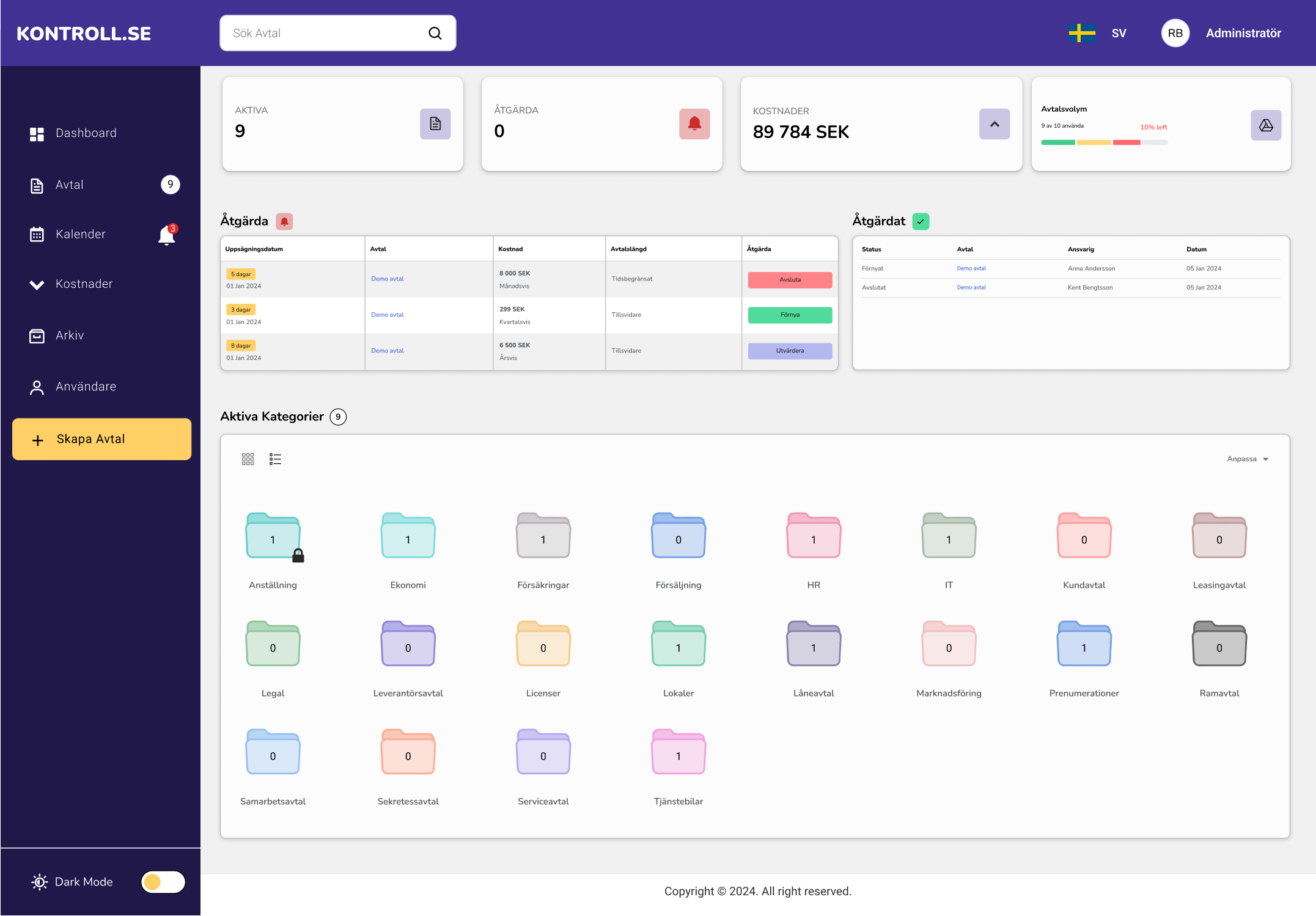The image size is (1316, 916).
Task: Switch categories to list view
Action: (x=275, y=459)
